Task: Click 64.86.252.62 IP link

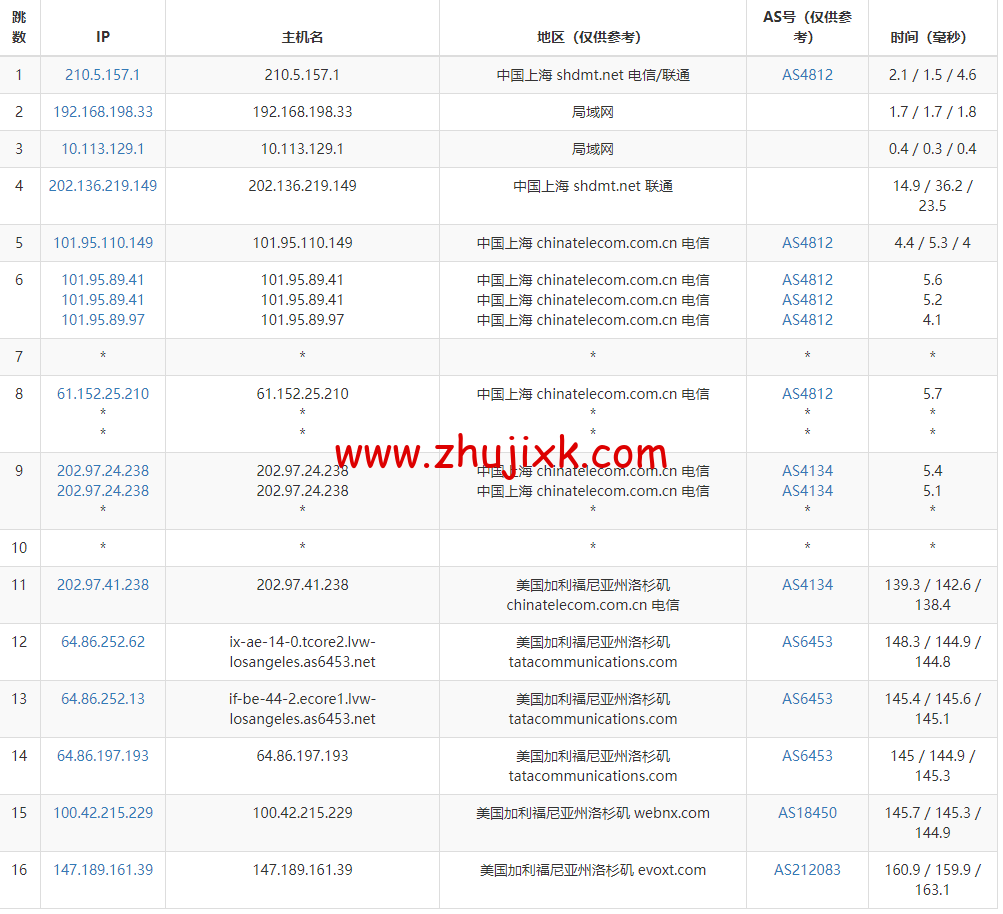Action: pos(102,641)
